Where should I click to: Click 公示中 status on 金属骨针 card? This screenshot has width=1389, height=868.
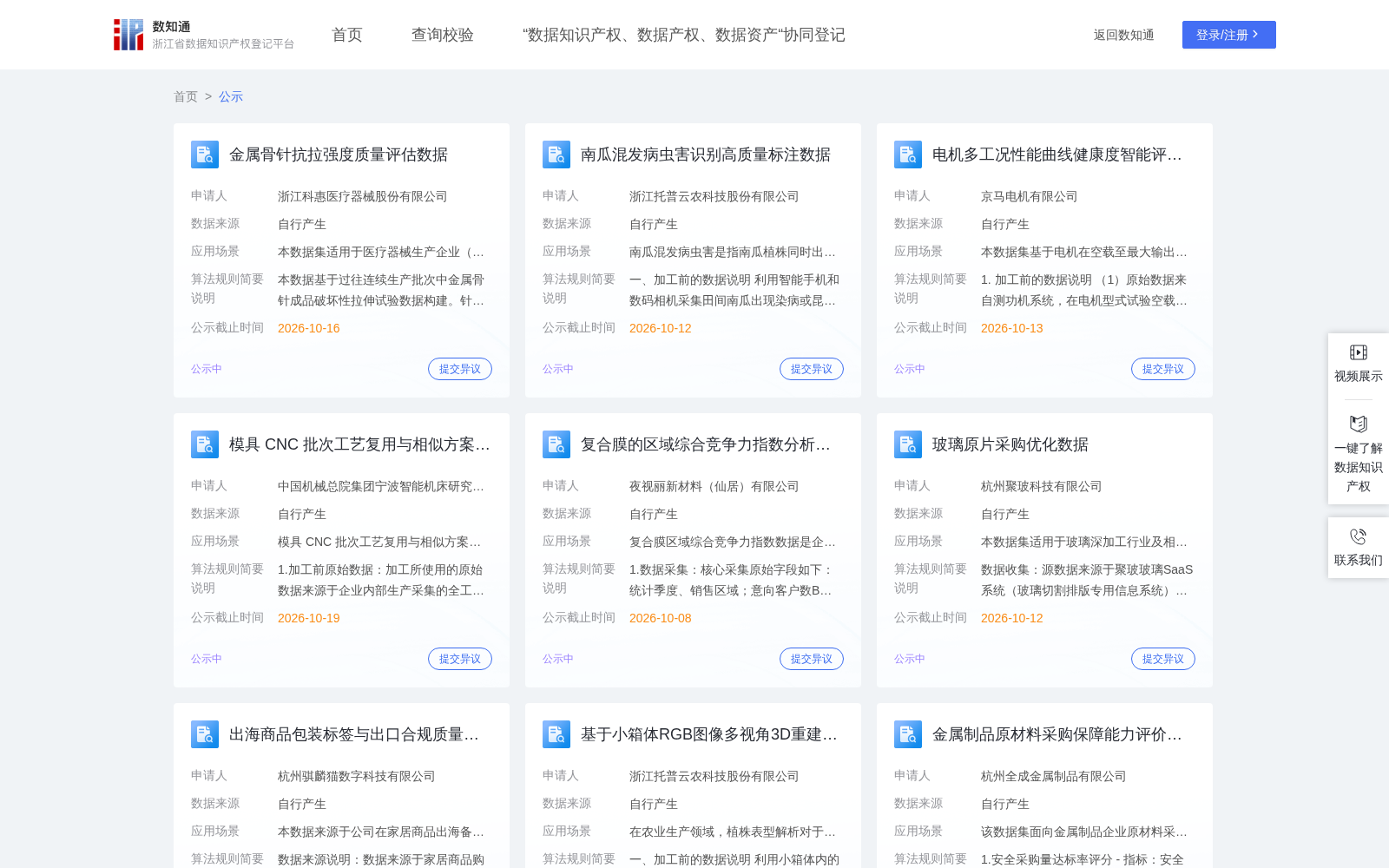click(207, 369)
